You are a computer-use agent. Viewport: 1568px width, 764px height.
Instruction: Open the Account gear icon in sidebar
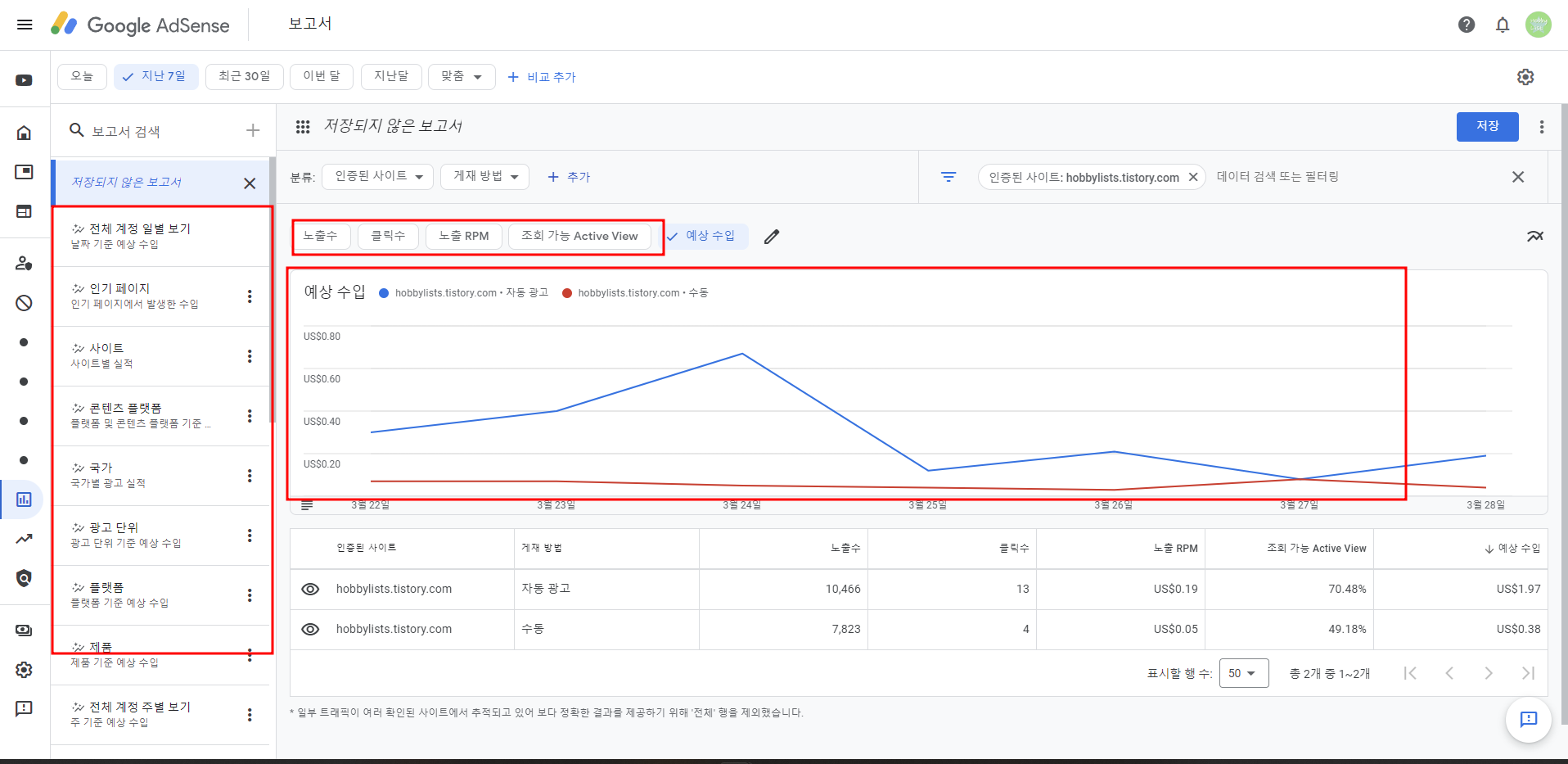[25, 670]
